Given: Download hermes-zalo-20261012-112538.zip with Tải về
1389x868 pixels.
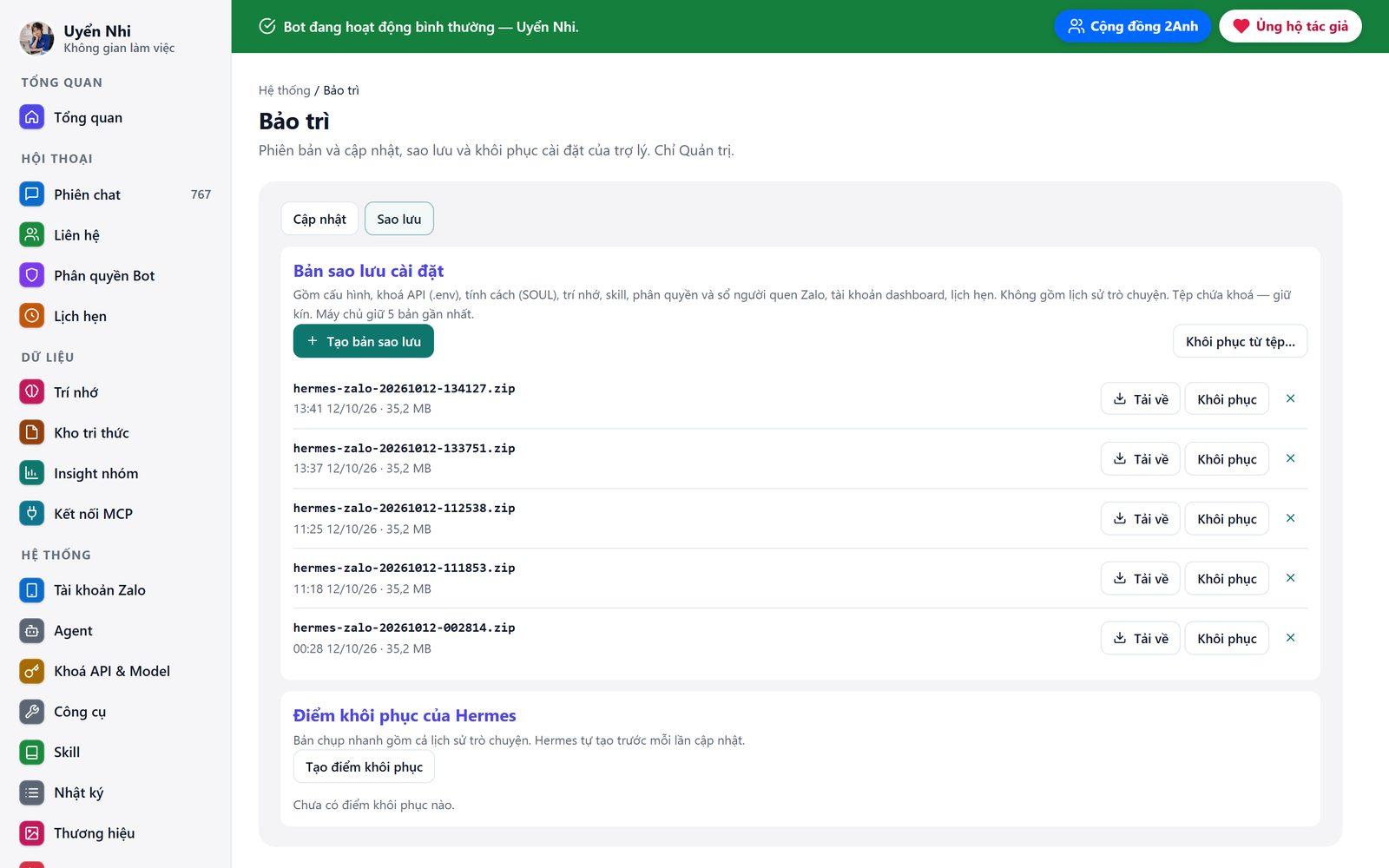Looking at the screenshot, I should pos(1141,518).
